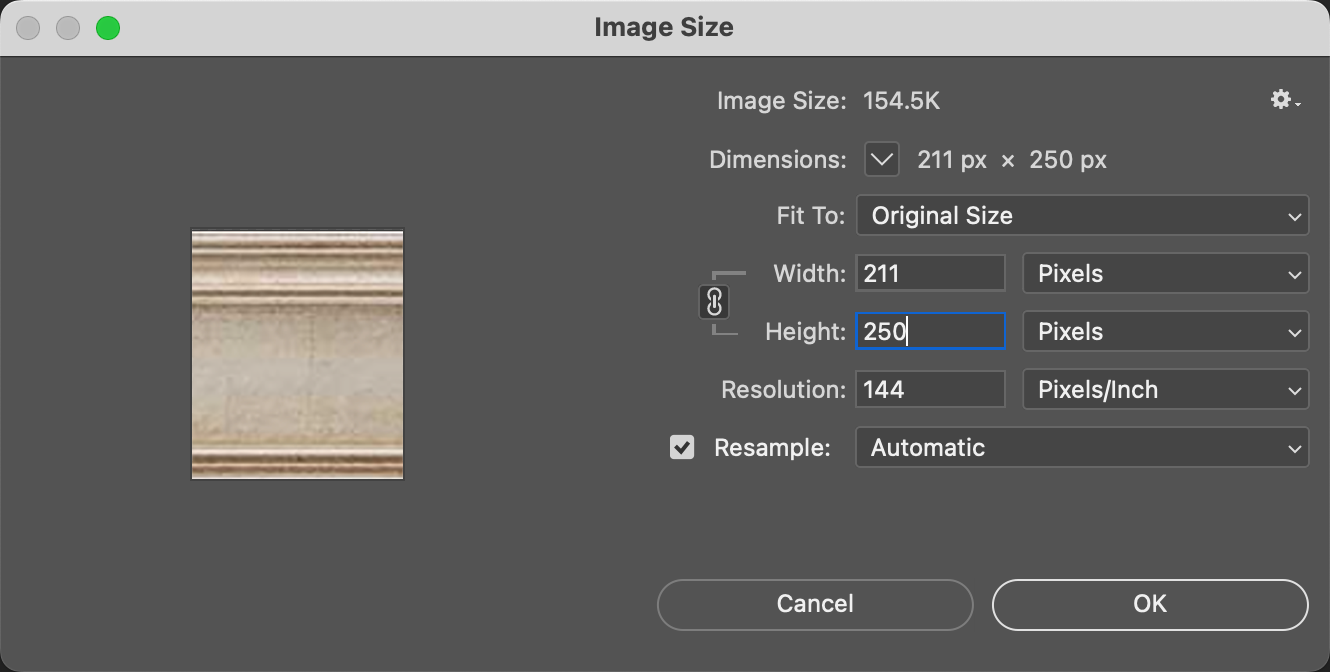The image size is (1330, 672).
Task: Click the green zoom window button
Action: (x=108, y=28)
